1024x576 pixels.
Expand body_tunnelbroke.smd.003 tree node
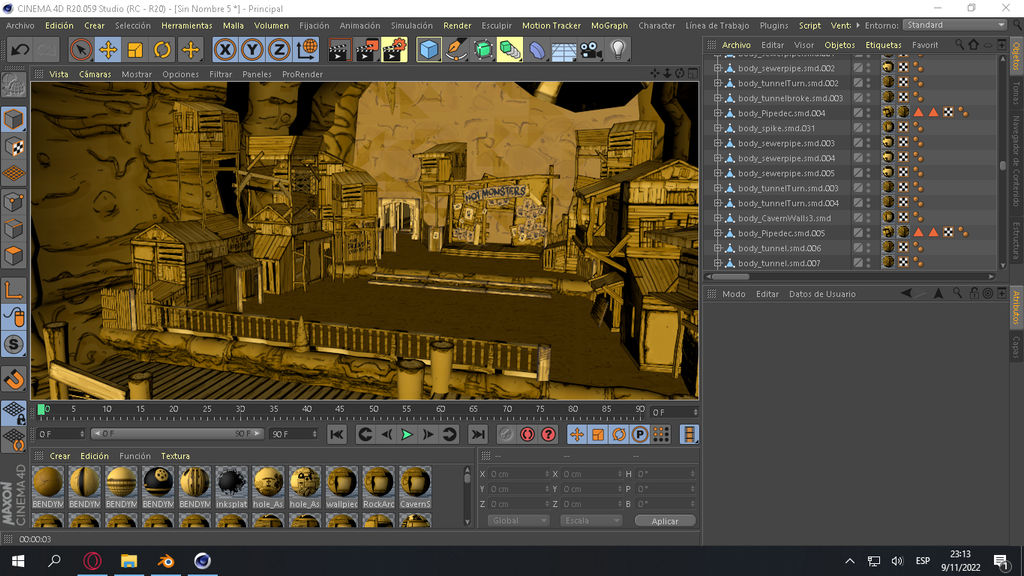click(718, 98)
